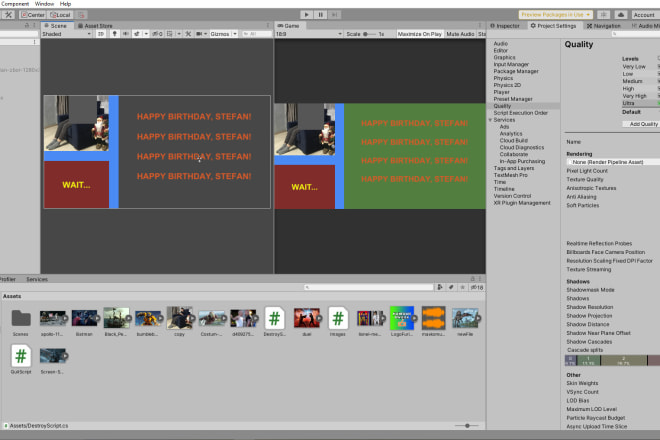Click the Pause button in the toolbar

320,15
